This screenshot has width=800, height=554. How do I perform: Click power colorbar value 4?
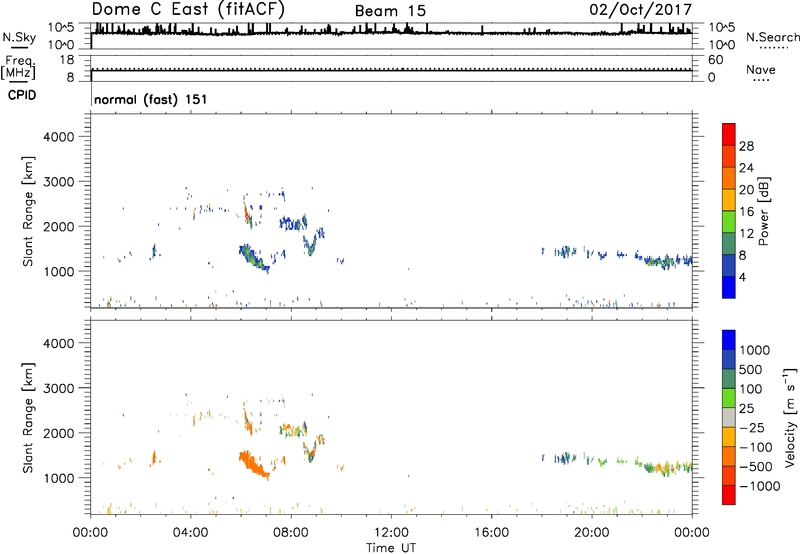point(743,278)
